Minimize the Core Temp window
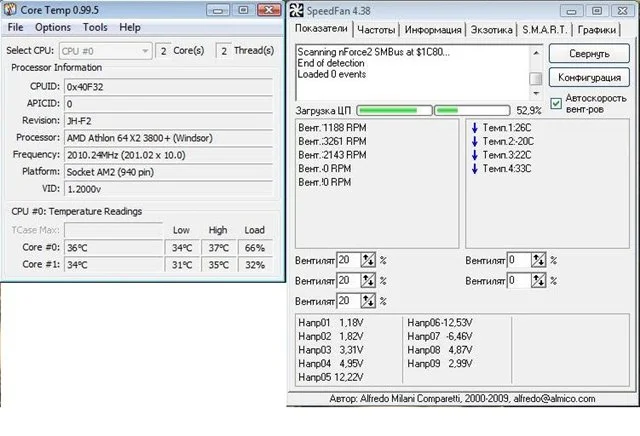Image resolution: width=640 pixels, height=436 pixels. (x=218, y=10)
